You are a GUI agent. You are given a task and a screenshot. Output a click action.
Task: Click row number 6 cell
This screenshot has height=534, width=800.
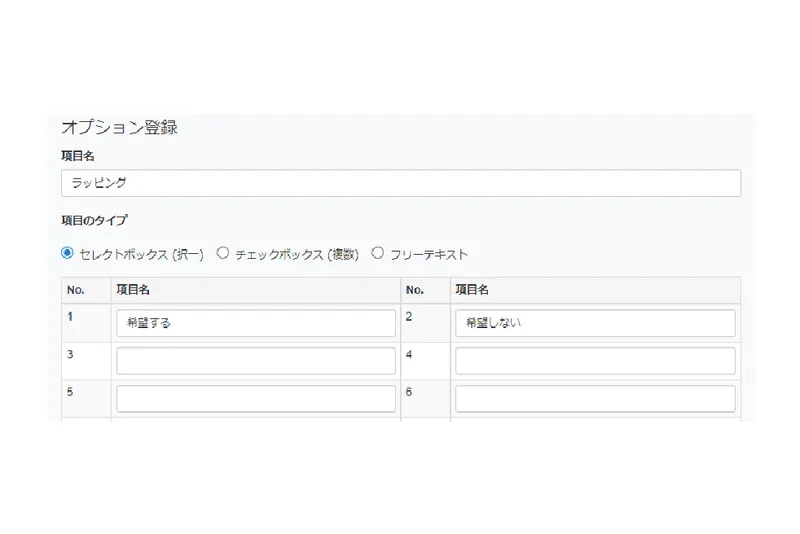pos(426,399)
